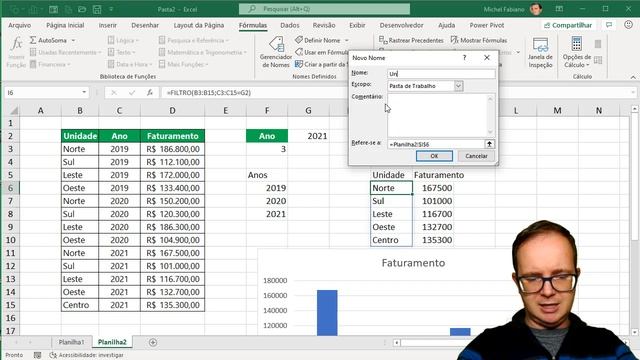The height and width of the screenshot is (360, 640).
Task: Click Mostrar Fórmulas icon
Action: point(455,40)
